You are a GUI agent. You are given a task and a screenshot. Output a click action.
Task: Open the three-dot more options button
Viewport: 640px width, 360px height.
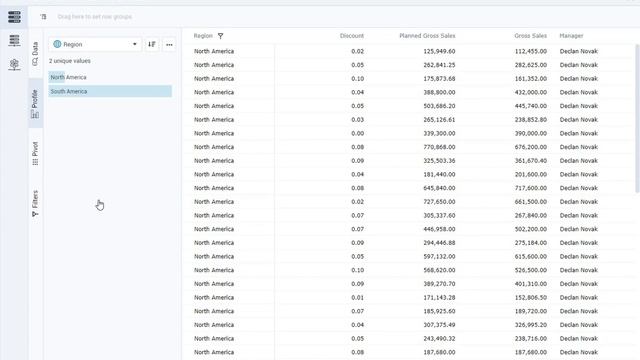[169, 44]
